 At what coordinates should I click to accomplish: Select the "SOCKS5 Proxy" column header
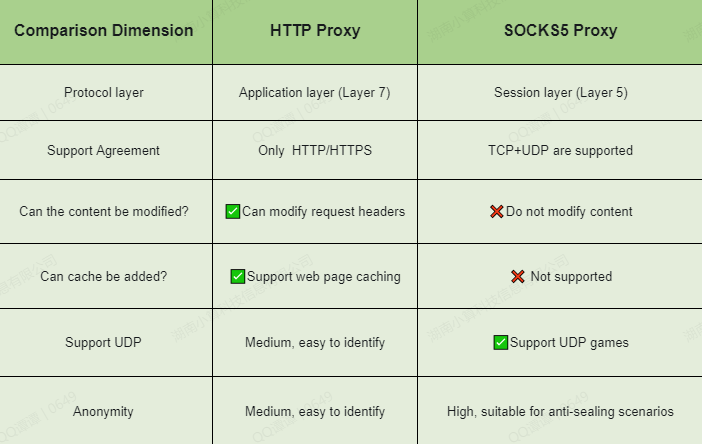point(560,31)
